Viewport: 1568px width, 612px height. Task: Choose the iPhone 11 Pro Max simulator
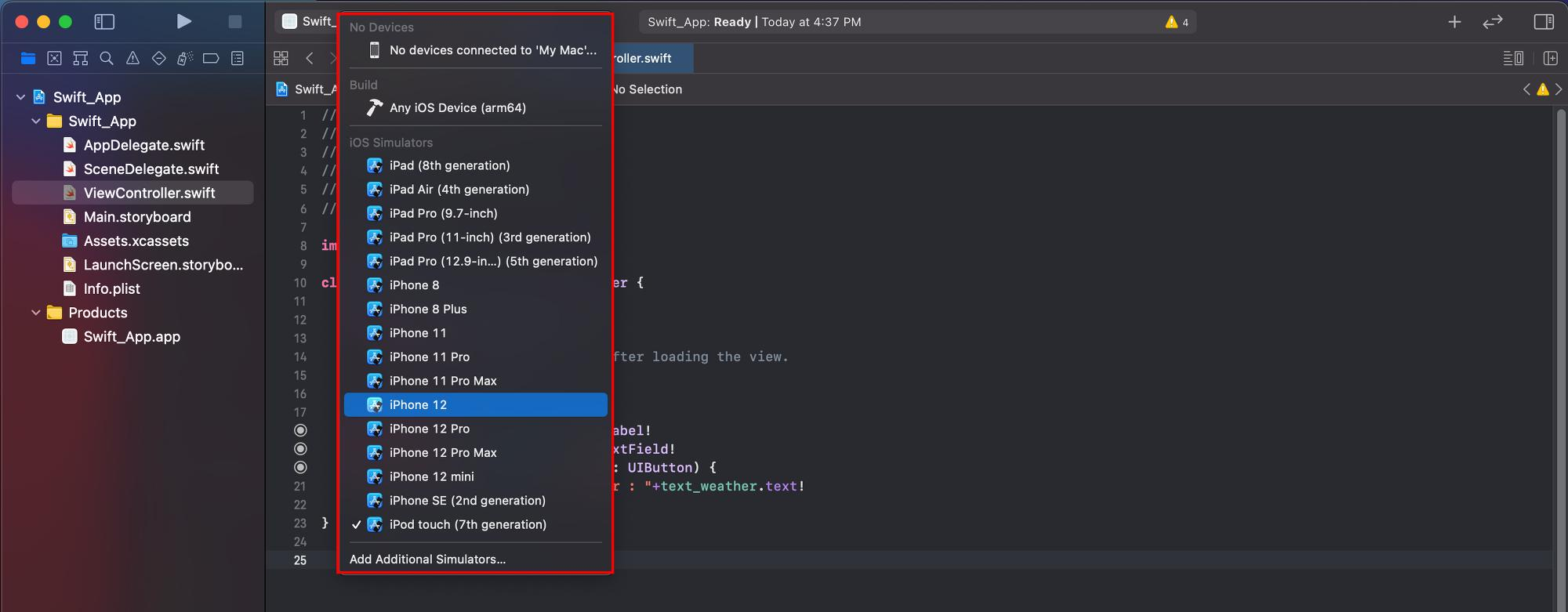tap(475, 381)
